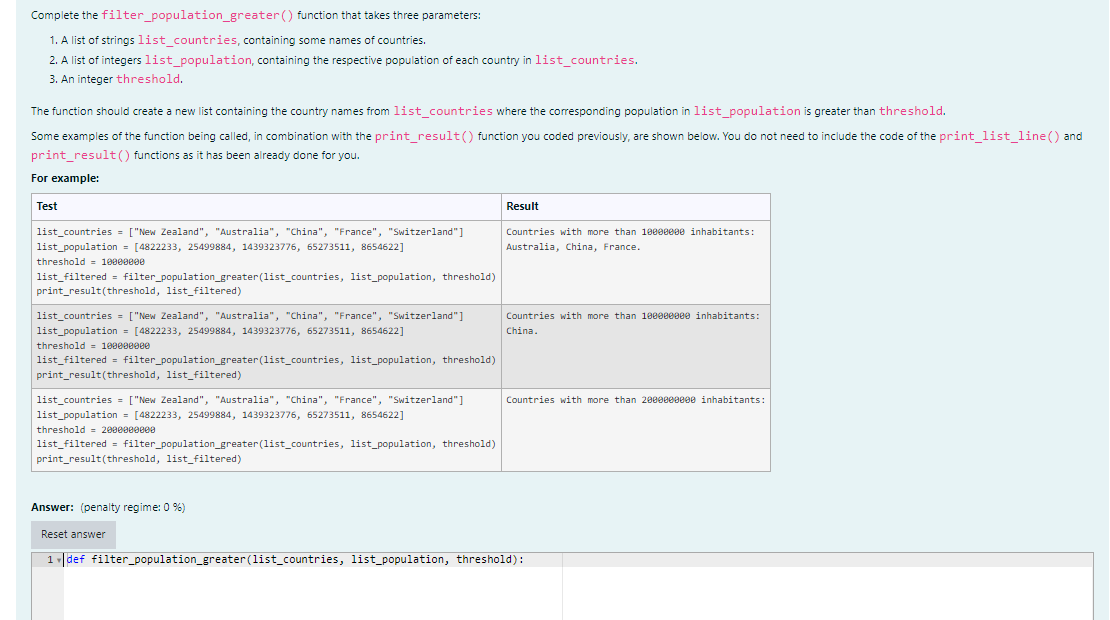
Task: Click the 'For example:' label
Action: pyautogui.click(x=65, y=178)
